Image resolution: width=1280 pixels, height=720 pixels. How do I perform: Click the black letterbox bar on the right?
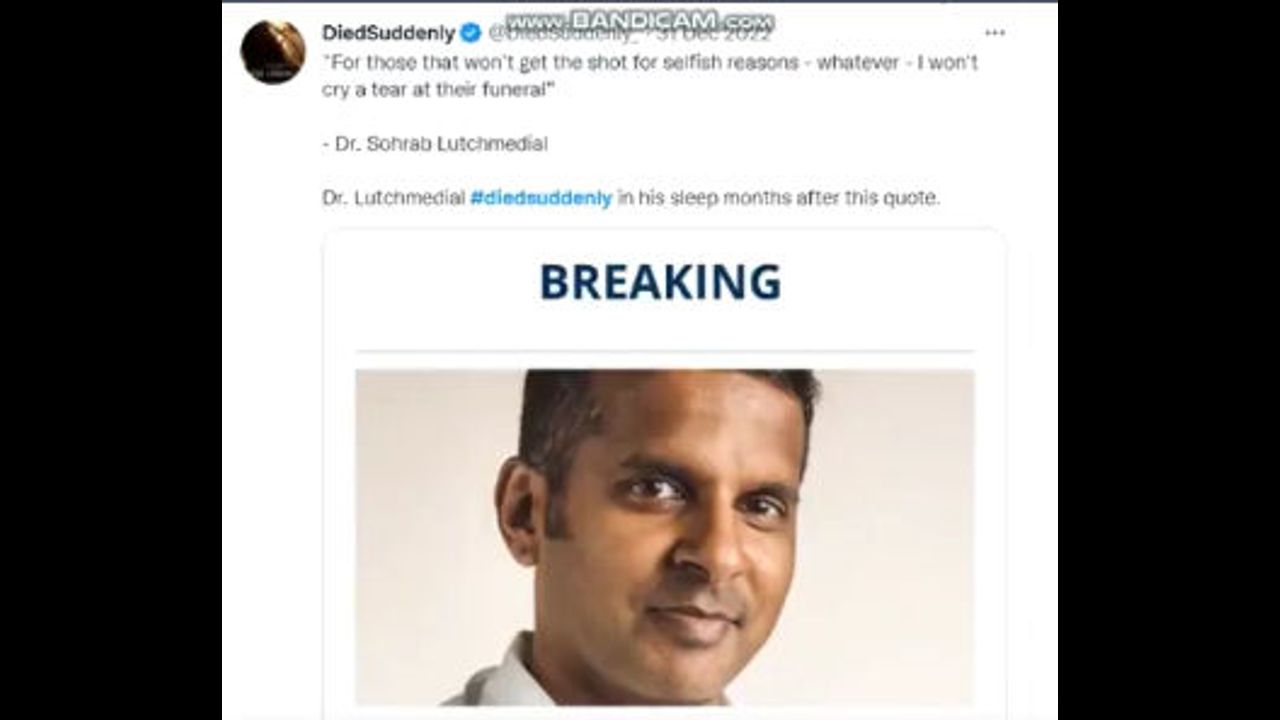1169,360
